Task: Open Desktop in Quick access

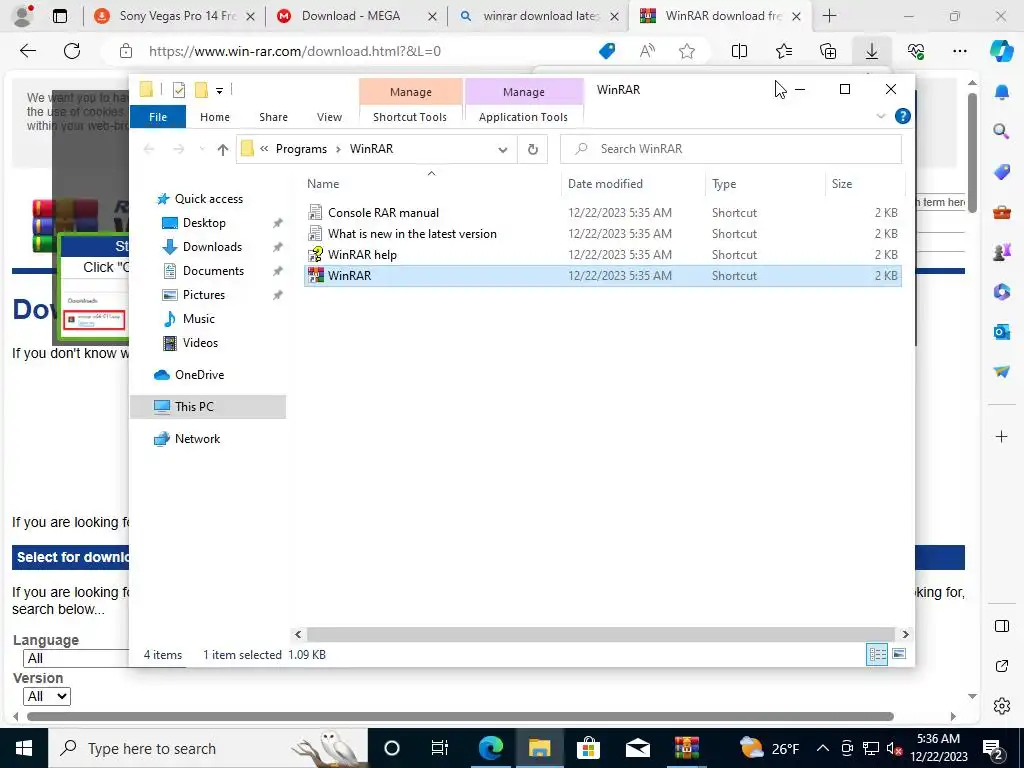Action: coord(204,223)
